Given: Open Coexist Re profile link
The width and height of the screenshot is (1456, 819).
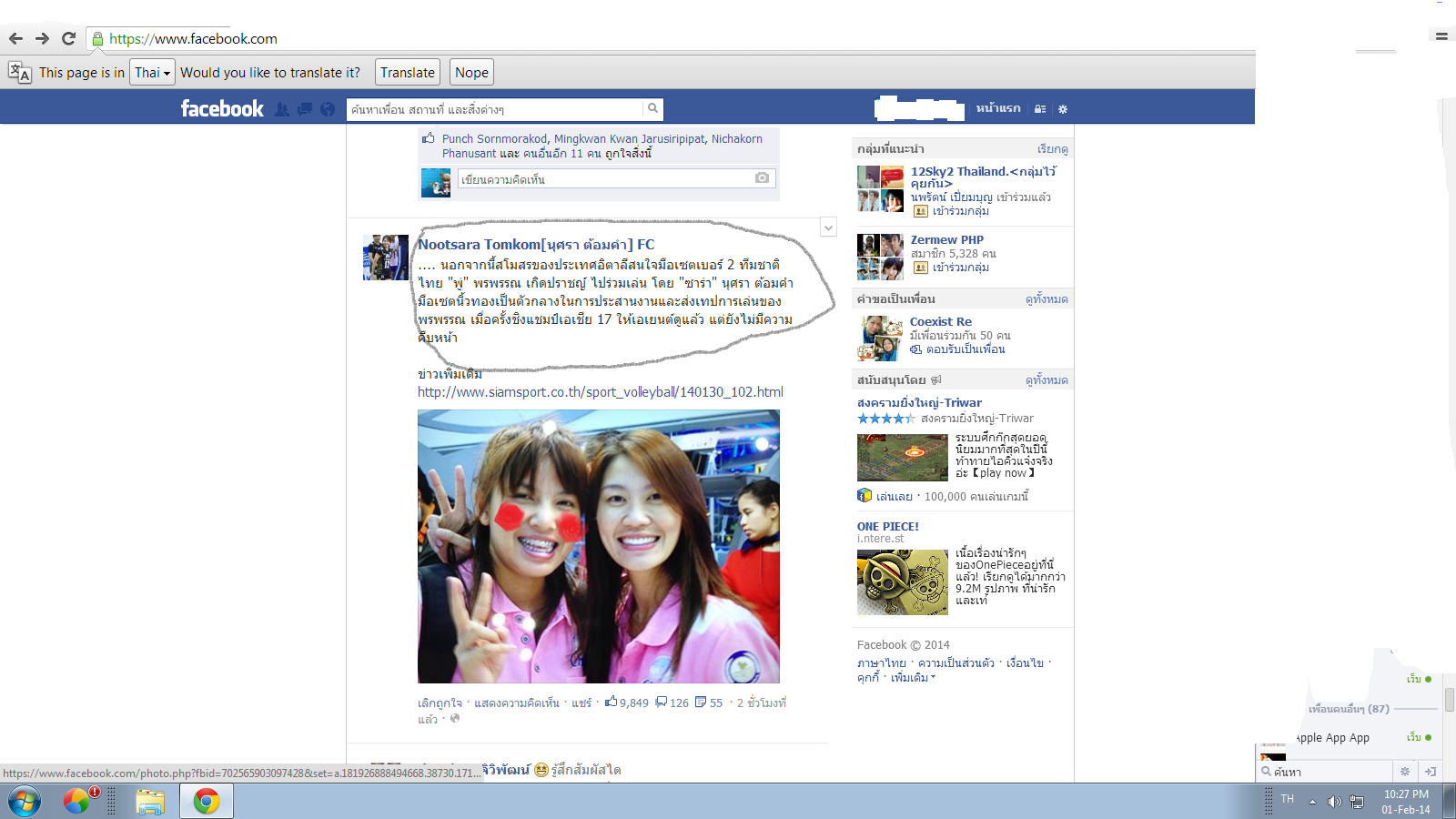Looking at the screenshot, I should tap(941, 322).
